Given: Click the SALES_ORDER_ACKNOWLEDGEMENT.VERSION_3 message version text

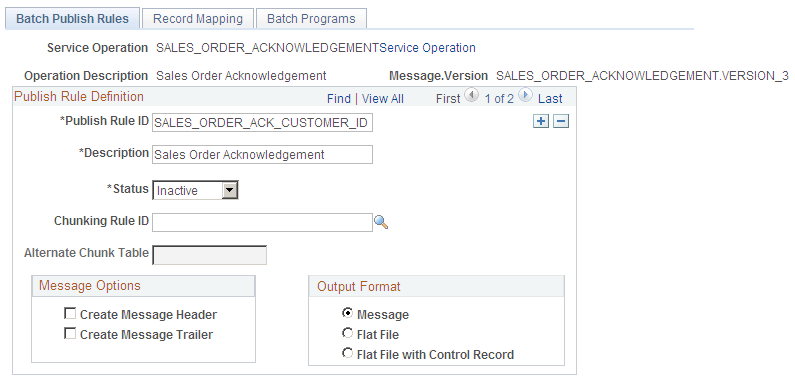Looking at the screenshot, I should [642, 76].
